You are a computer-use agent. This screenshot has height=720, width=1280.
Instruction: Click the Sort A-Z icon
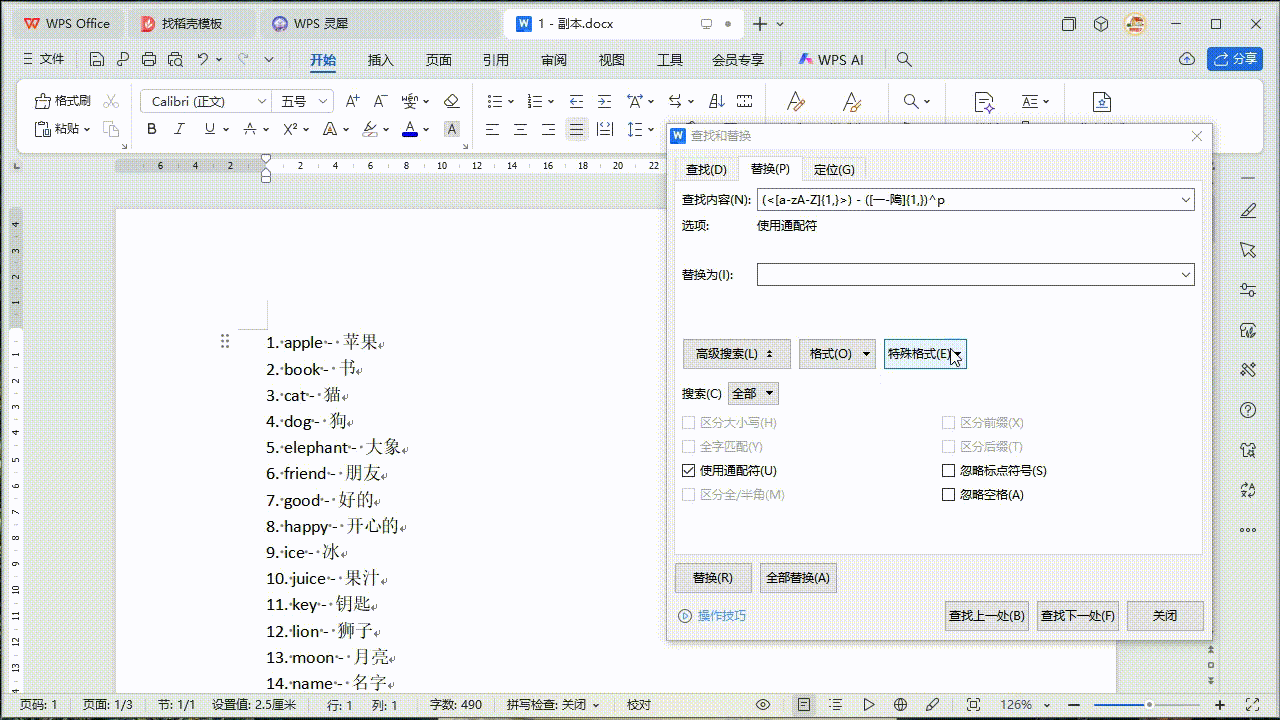(716, 101)
